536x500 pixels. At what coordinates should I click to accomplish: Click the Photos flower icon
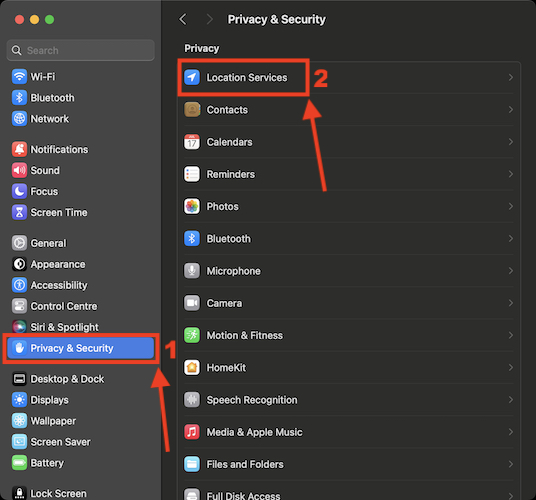tap(192, 206)
